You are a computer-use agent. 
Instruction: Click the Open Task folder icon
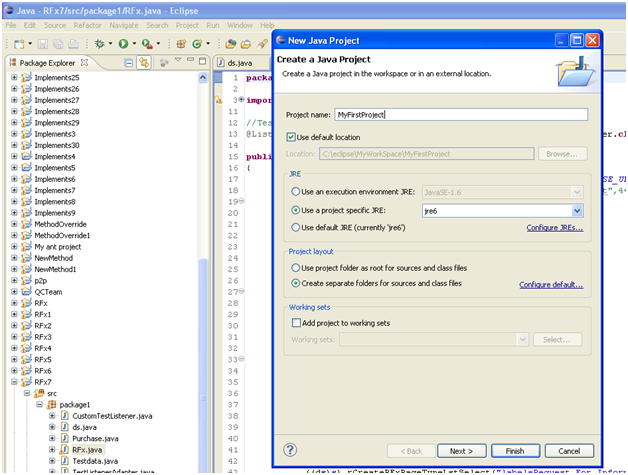246,44
